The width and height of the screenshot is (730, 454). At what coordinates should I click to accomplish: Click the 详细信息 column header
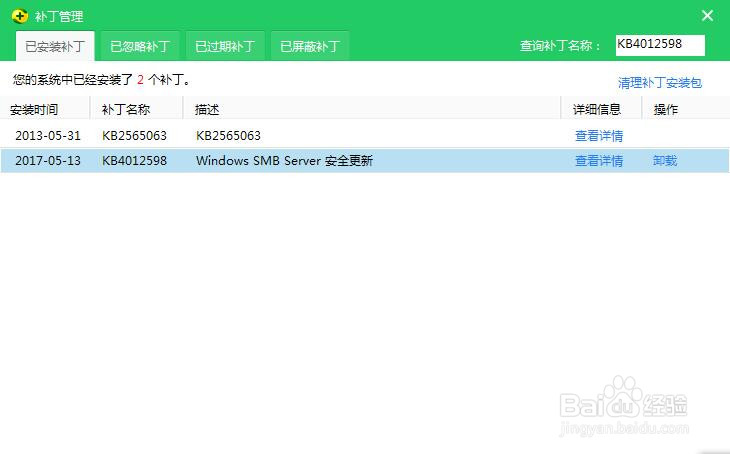pos(597,109)
